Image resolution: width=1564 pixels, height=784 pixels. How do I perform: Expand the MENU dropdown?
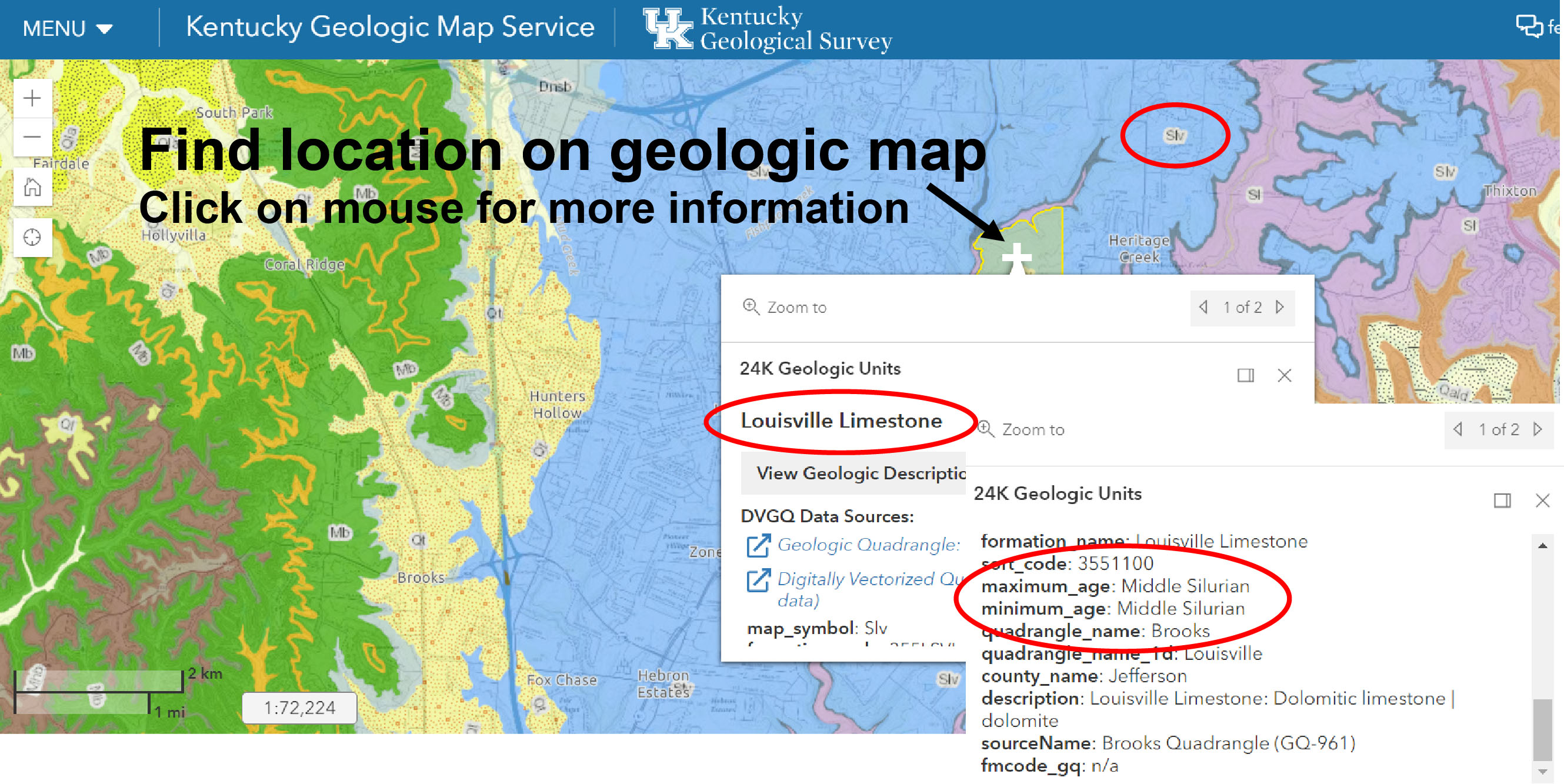coord(68,29)
